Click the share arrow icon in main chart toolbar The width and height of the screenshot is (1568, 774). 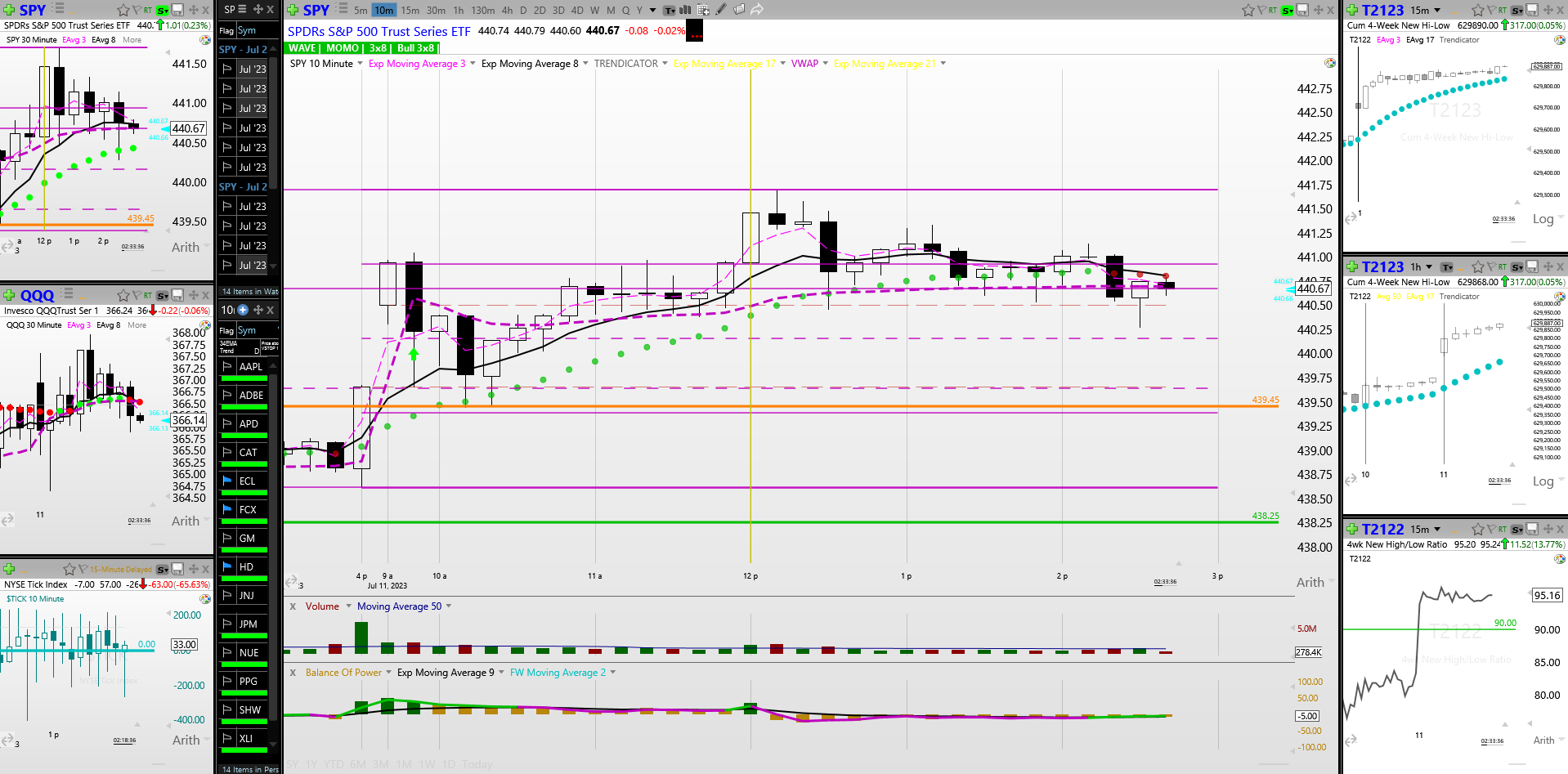[757, 10]
